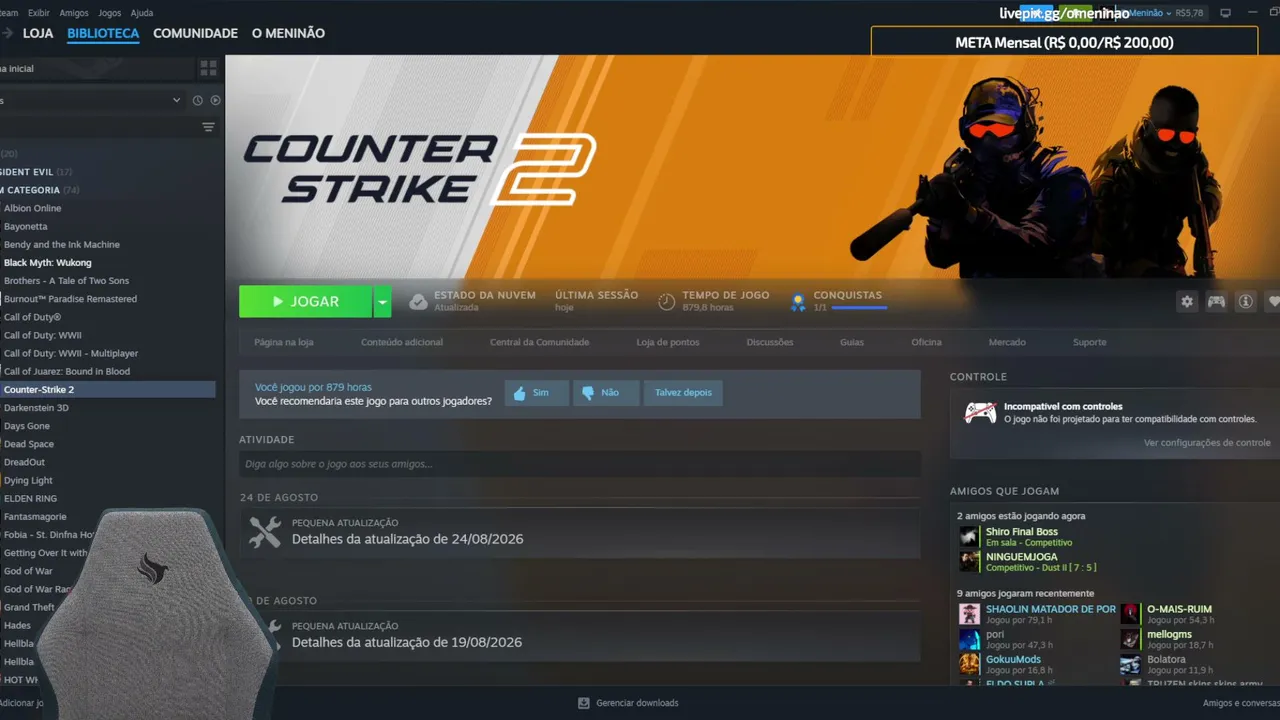Select Black Myth: Wukong in library list
The width and height of the screenshot is (1280, 720).
click(x=47, y=263)
